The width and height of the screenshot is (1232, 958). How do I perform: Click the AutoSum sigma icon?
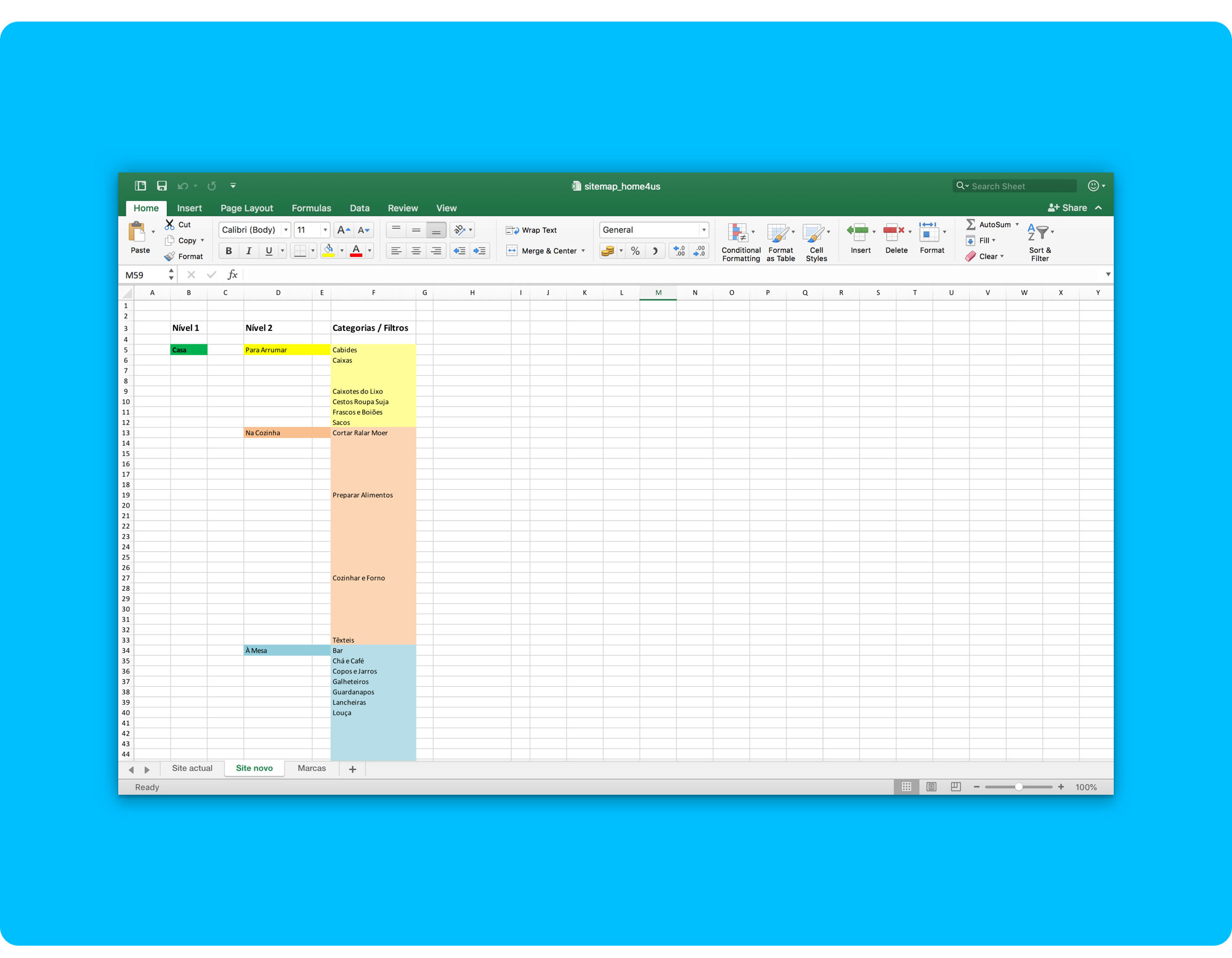[971, 224]
